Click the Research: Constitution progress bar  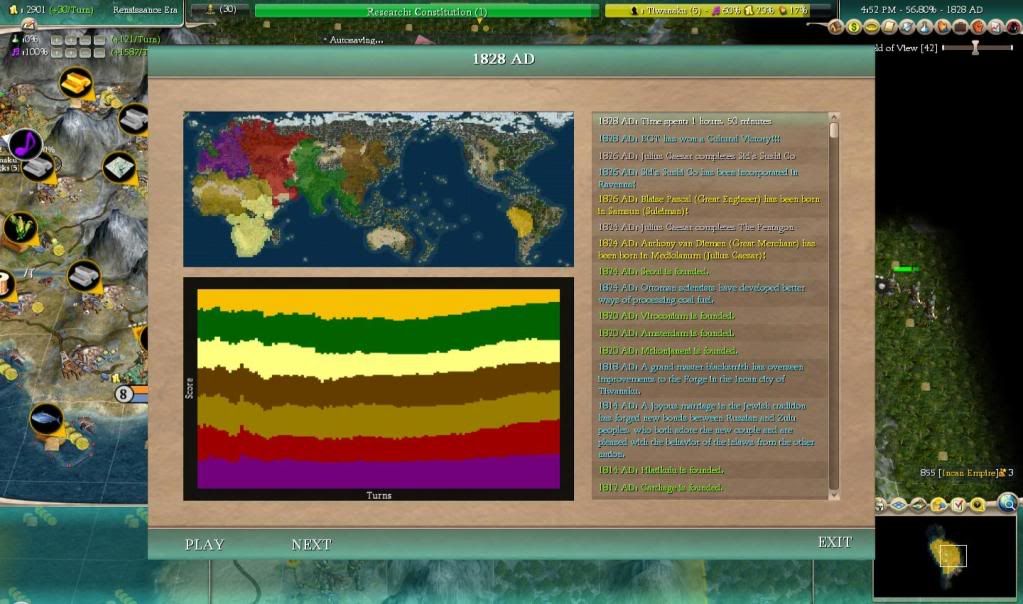[x=426, y=11]
